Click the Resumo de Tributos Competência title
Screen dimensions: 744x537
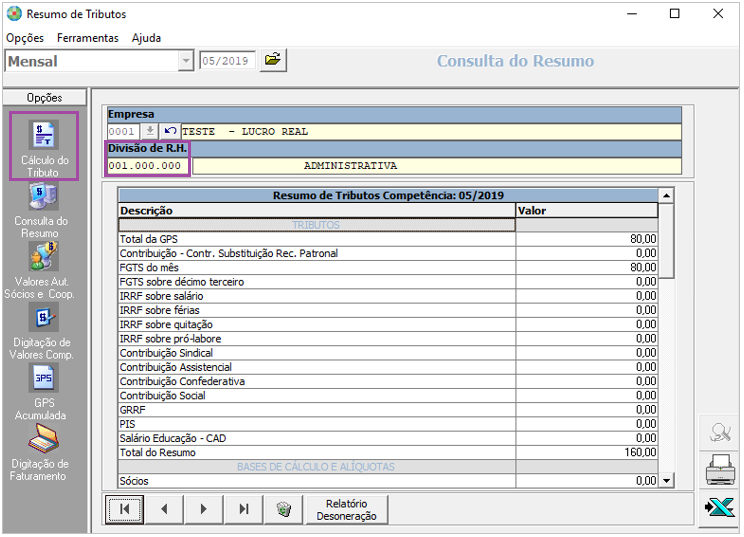tap(388, 195)
